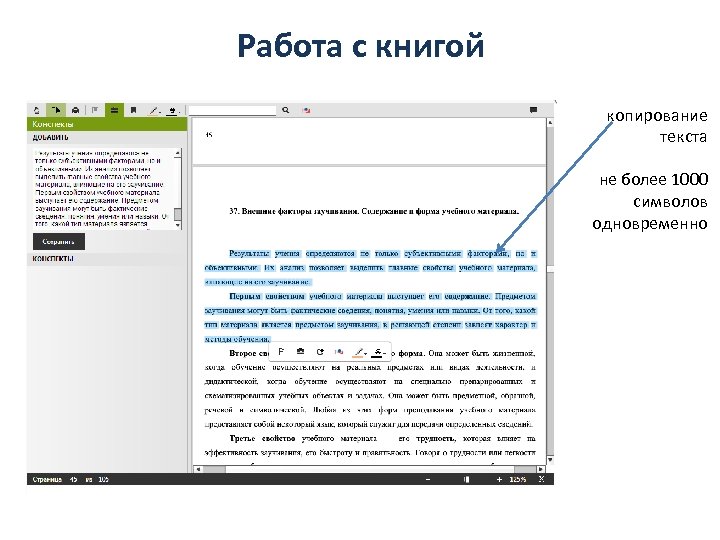Viewport: 720px width, 540px height.
Task: Open the comments icon at toolbar right
Action: tap(533, 110)
